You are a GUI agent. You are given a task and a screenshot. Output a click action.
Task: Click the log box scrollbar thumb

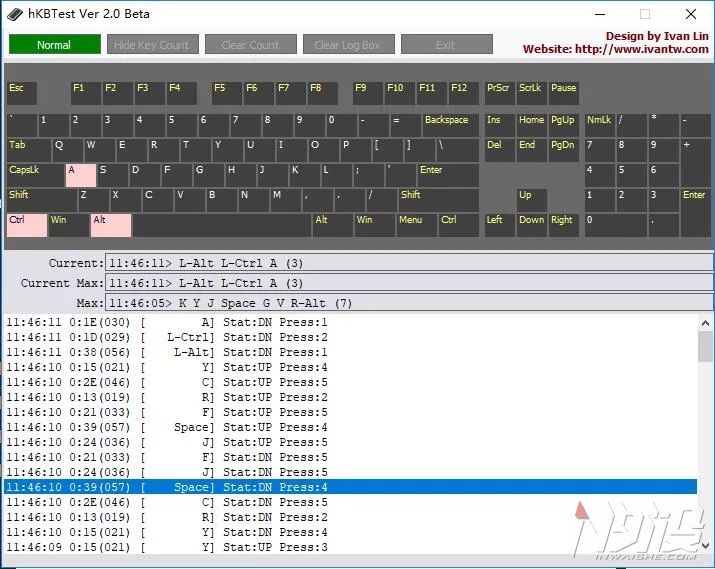pyautogui.click(x=705, y=347)
